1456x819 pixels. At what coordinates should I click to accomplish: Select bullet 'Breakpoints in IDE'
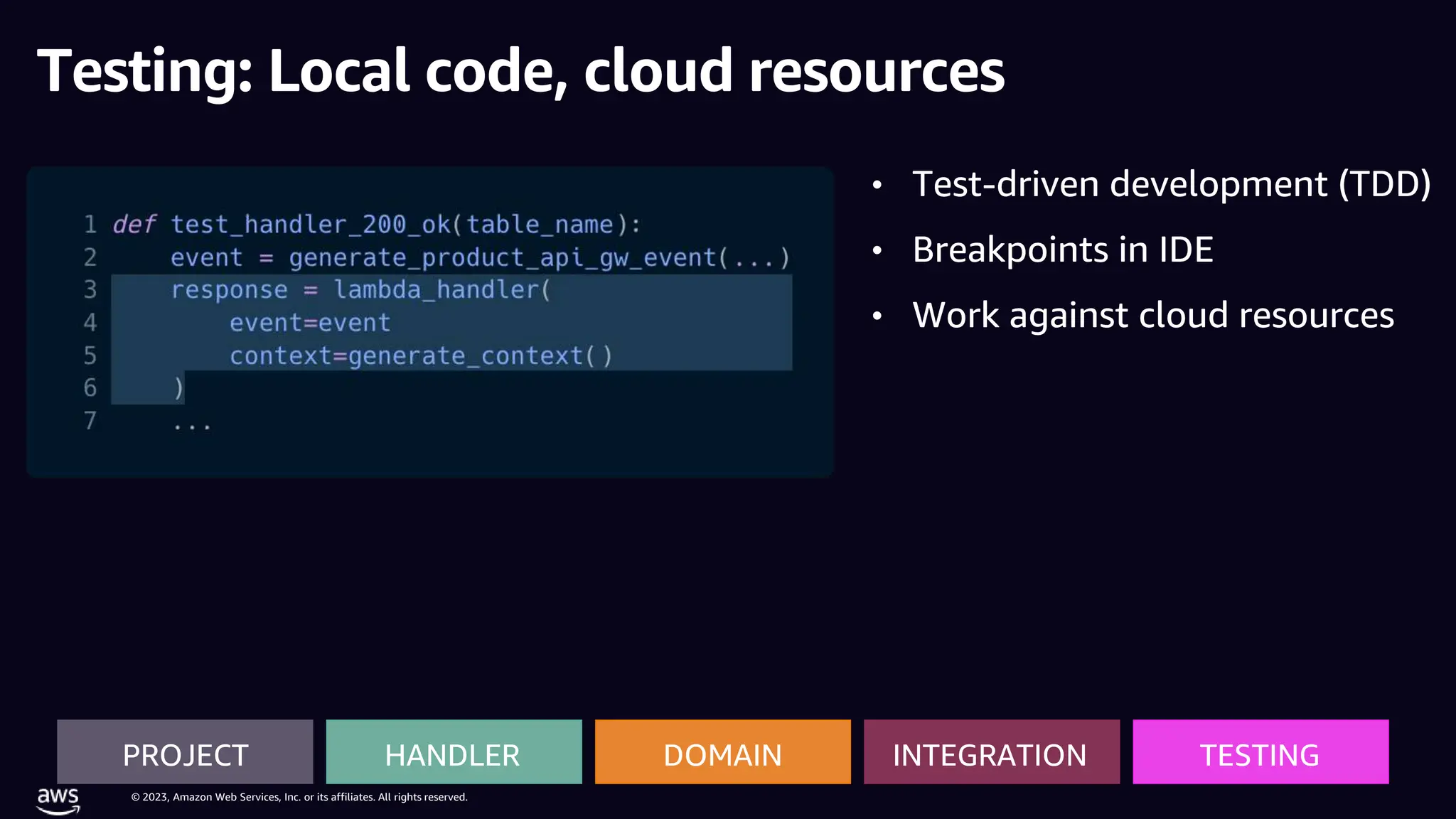[x=1063, y=250]
